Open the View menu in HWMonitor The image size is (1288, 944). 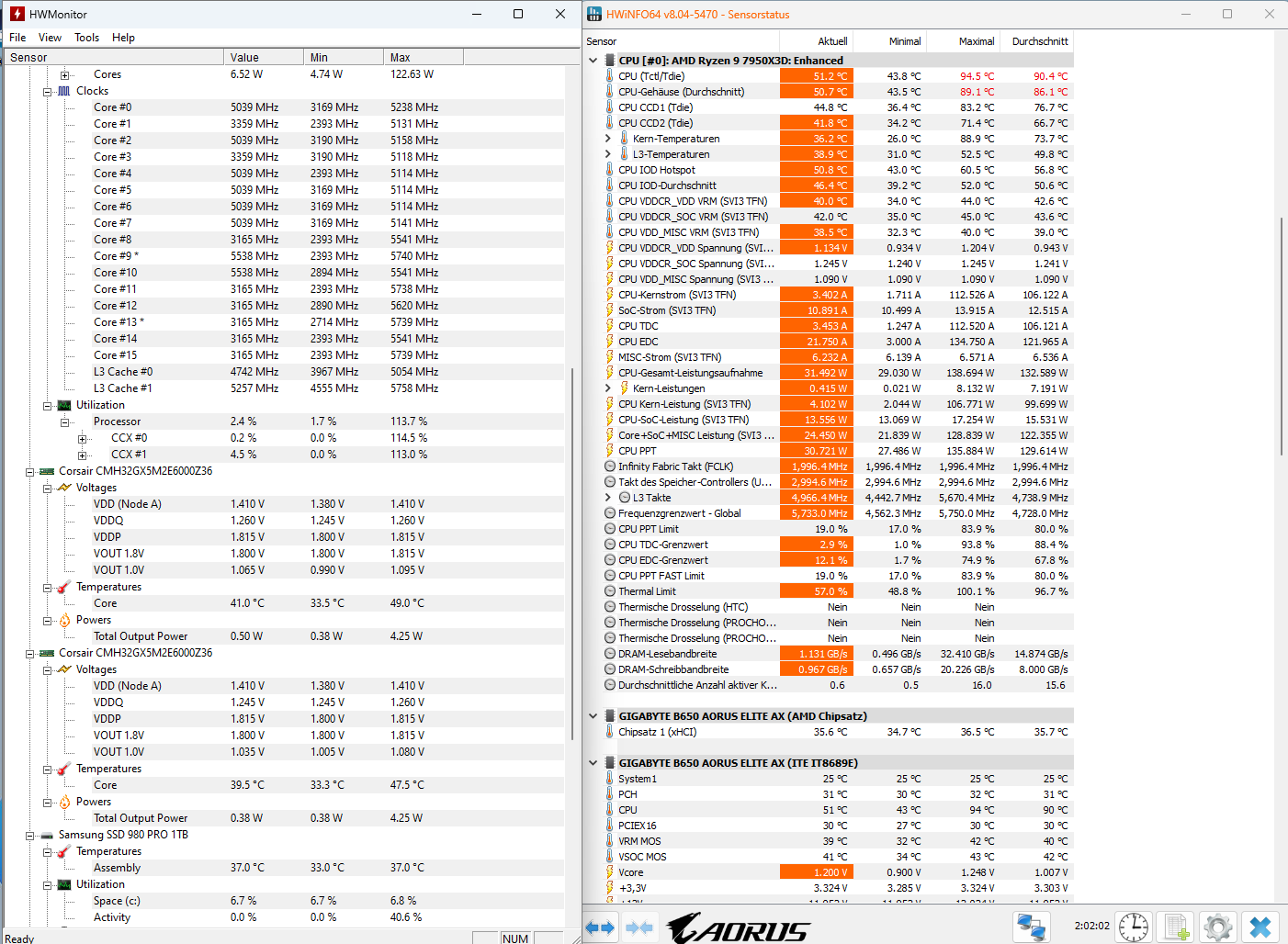50,38
